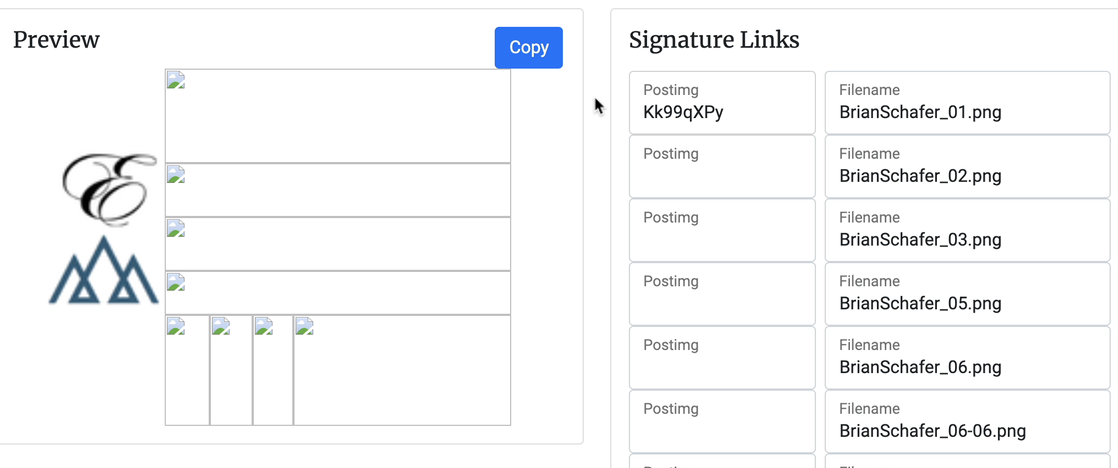Click the wide broken image in bottom row
This screenshot has width=1118, height=468.
click(402, 370)
